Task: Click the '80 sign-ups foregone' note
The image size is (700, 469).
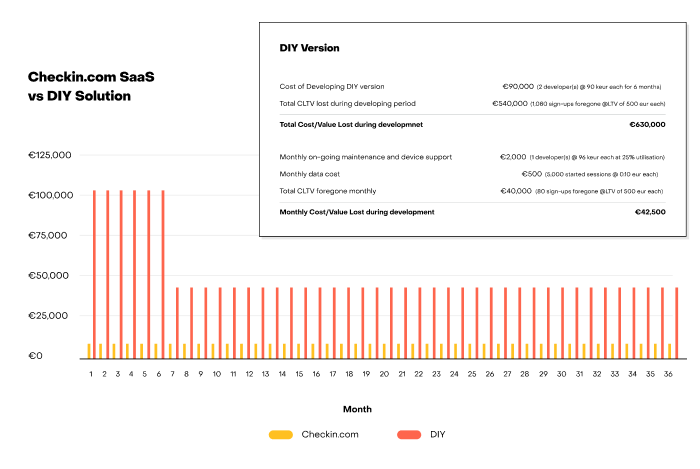Action: (599, 191)
